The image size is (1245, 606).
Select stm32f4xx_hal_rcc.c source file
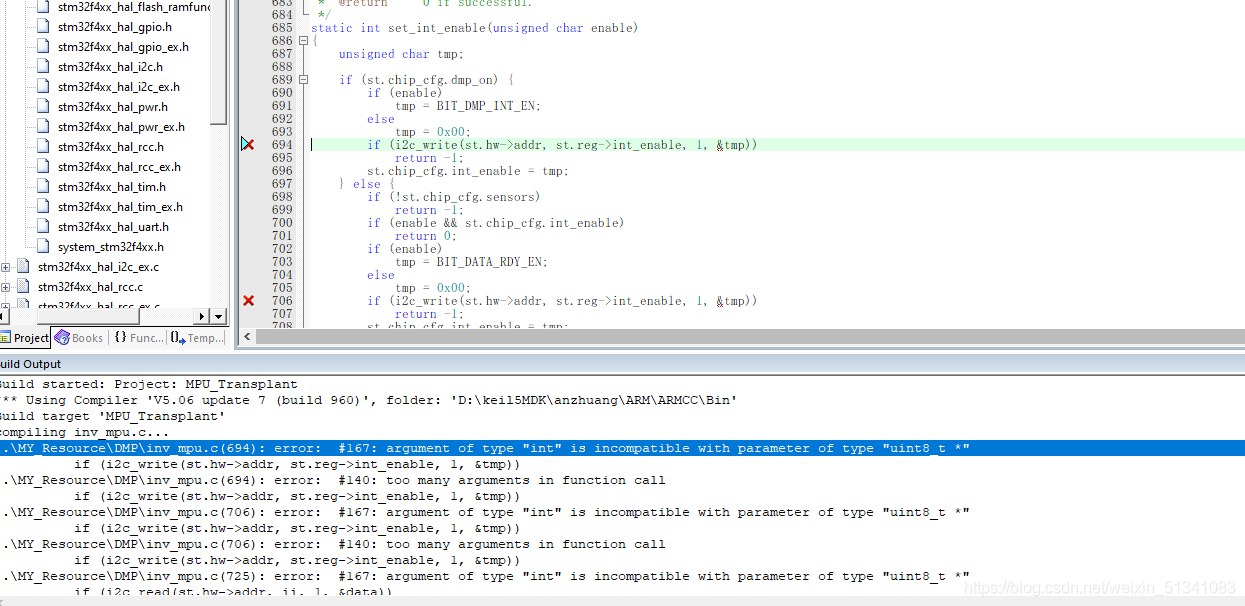tap(90, 287)
